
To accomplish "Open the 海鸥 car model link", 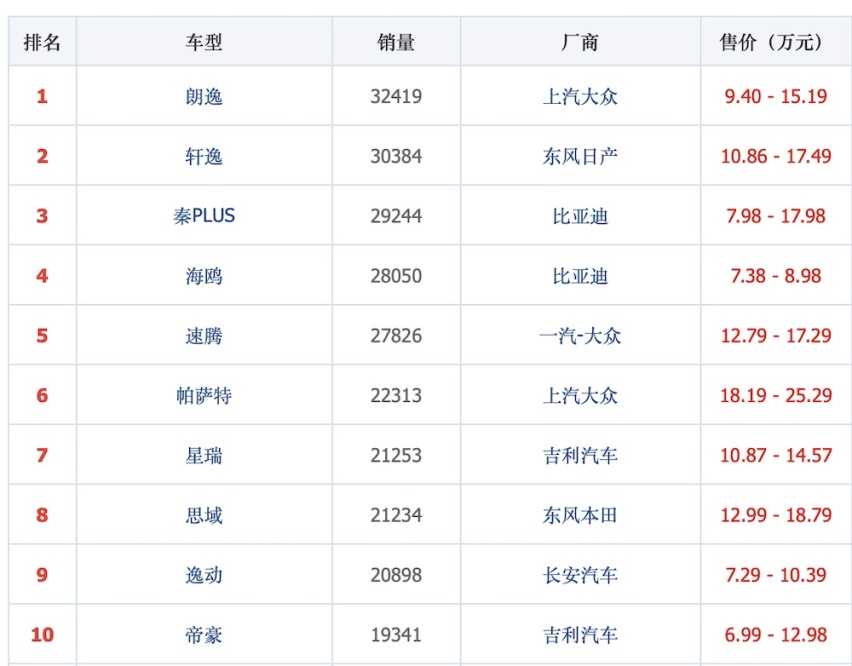I will (204, 276).
